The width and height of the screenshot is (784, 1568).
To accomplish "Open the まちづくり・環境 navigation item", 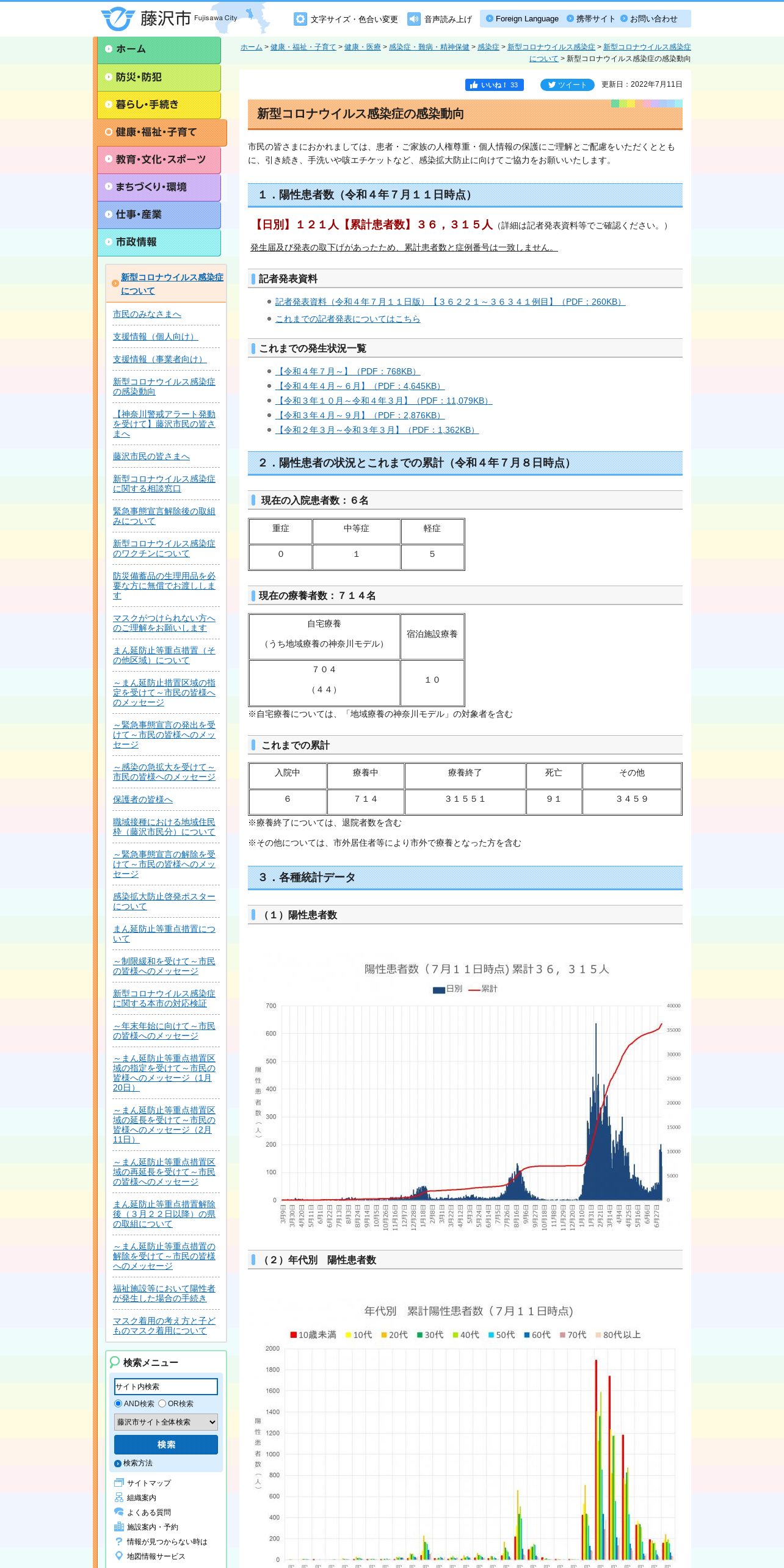I will [x=159, y=187].
